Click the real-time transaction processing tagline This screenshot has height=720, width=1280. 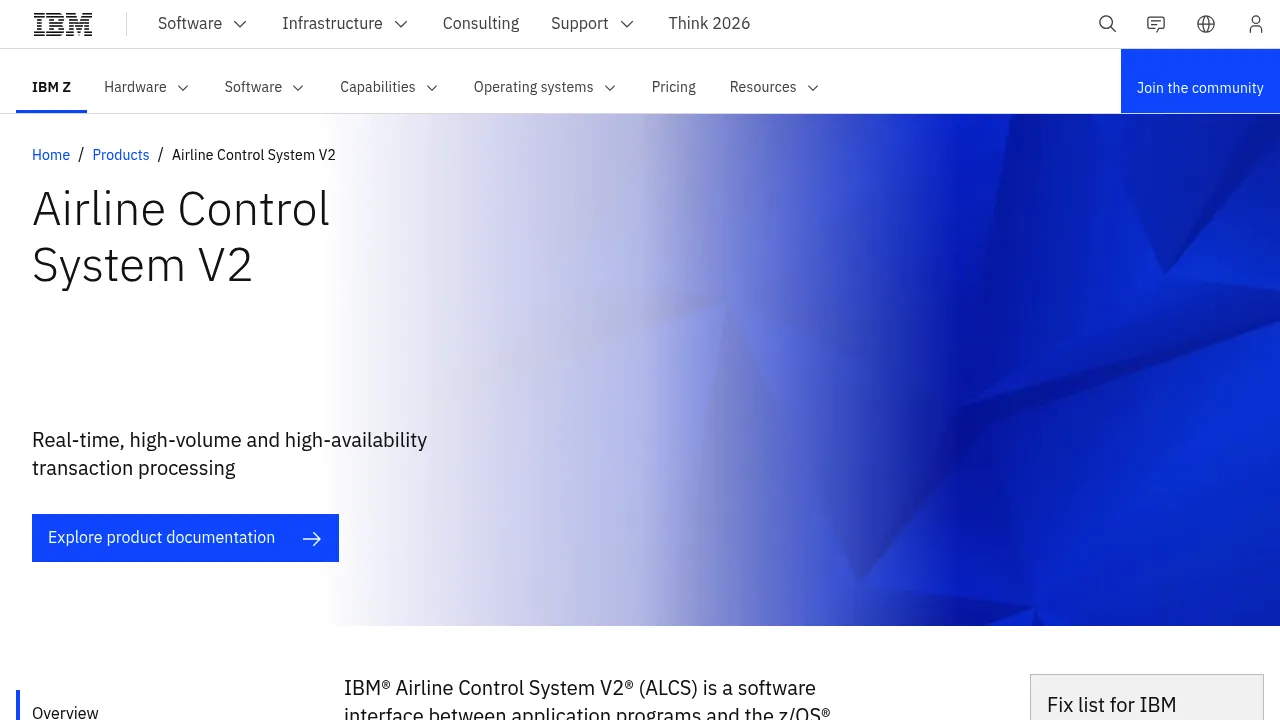tap(230, 454)
